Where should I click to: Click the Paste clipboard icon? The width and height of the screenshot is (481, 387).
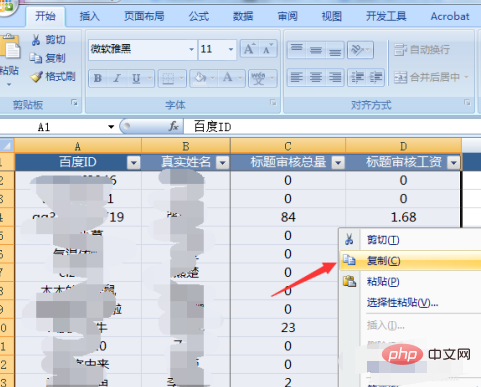coord(11,48)
